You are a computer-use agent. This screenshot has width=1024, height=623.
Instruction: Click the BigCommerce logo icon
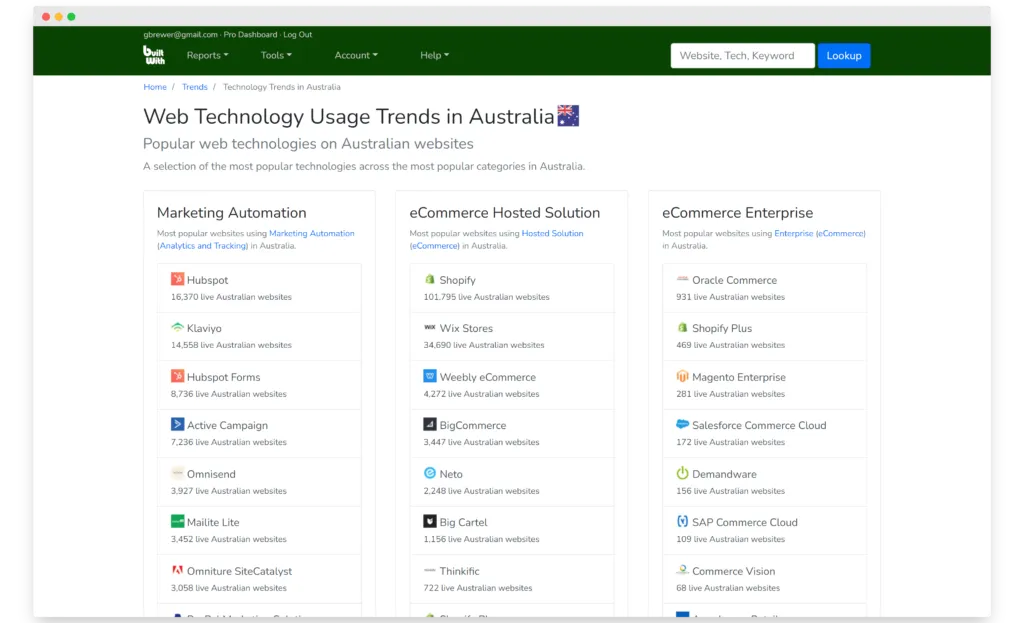click(x=430, y=425)
